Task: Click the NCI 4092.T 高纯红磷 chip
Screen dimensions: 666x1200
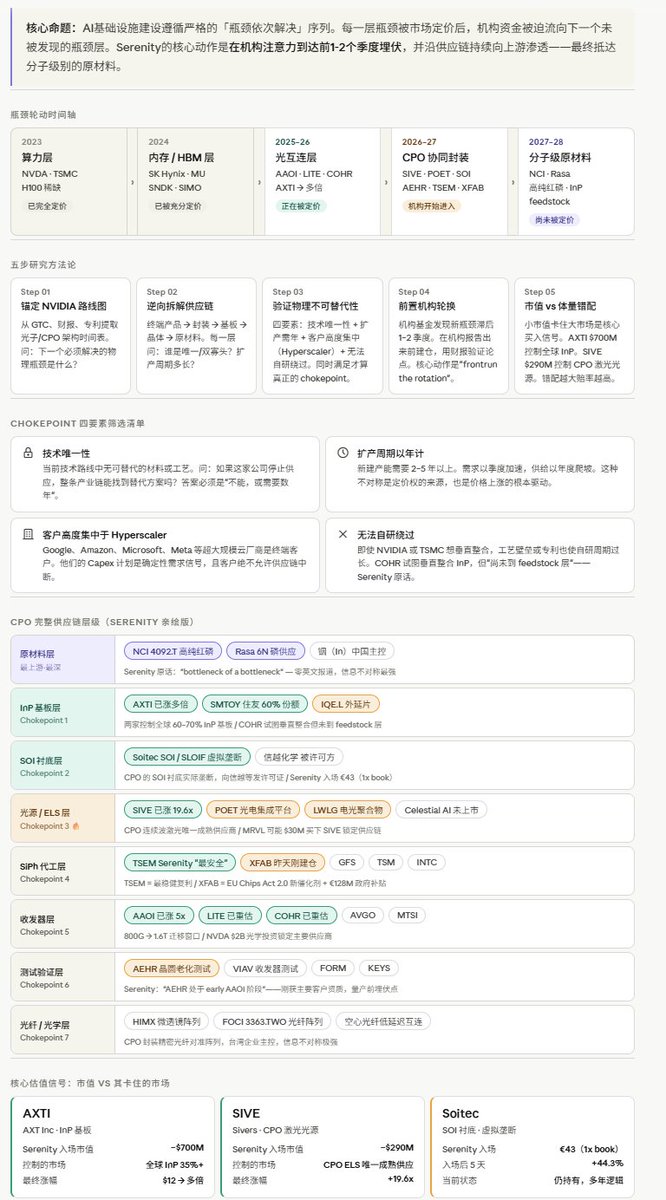Action: (171, 652)
